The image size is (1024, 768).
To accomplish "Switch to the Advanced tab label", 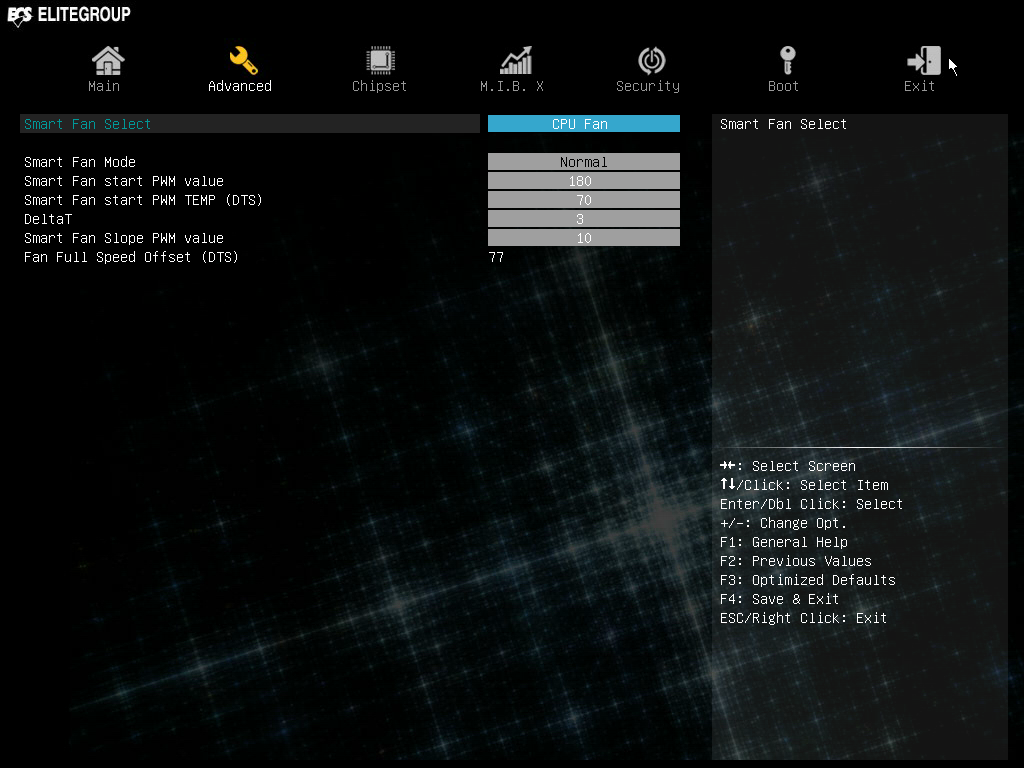I will point(240,86).
